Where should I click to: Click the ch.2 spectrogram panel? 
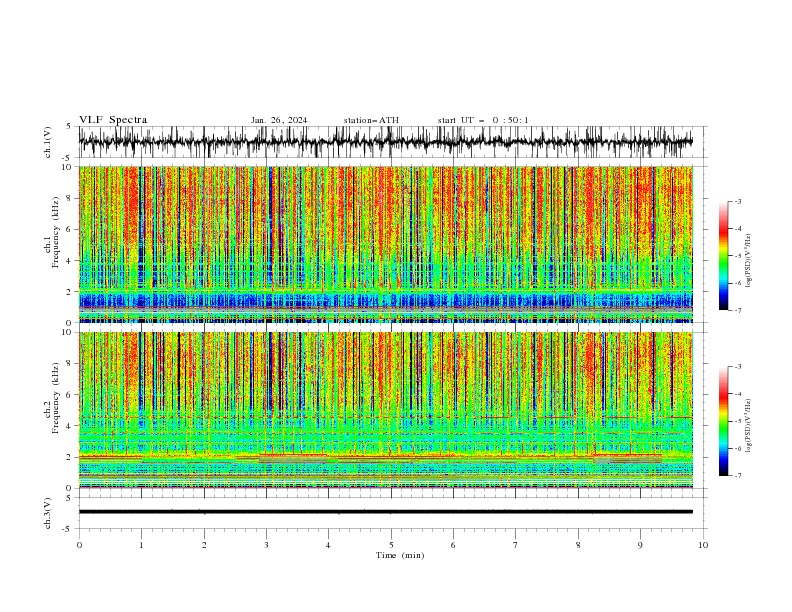coord(386,410)
